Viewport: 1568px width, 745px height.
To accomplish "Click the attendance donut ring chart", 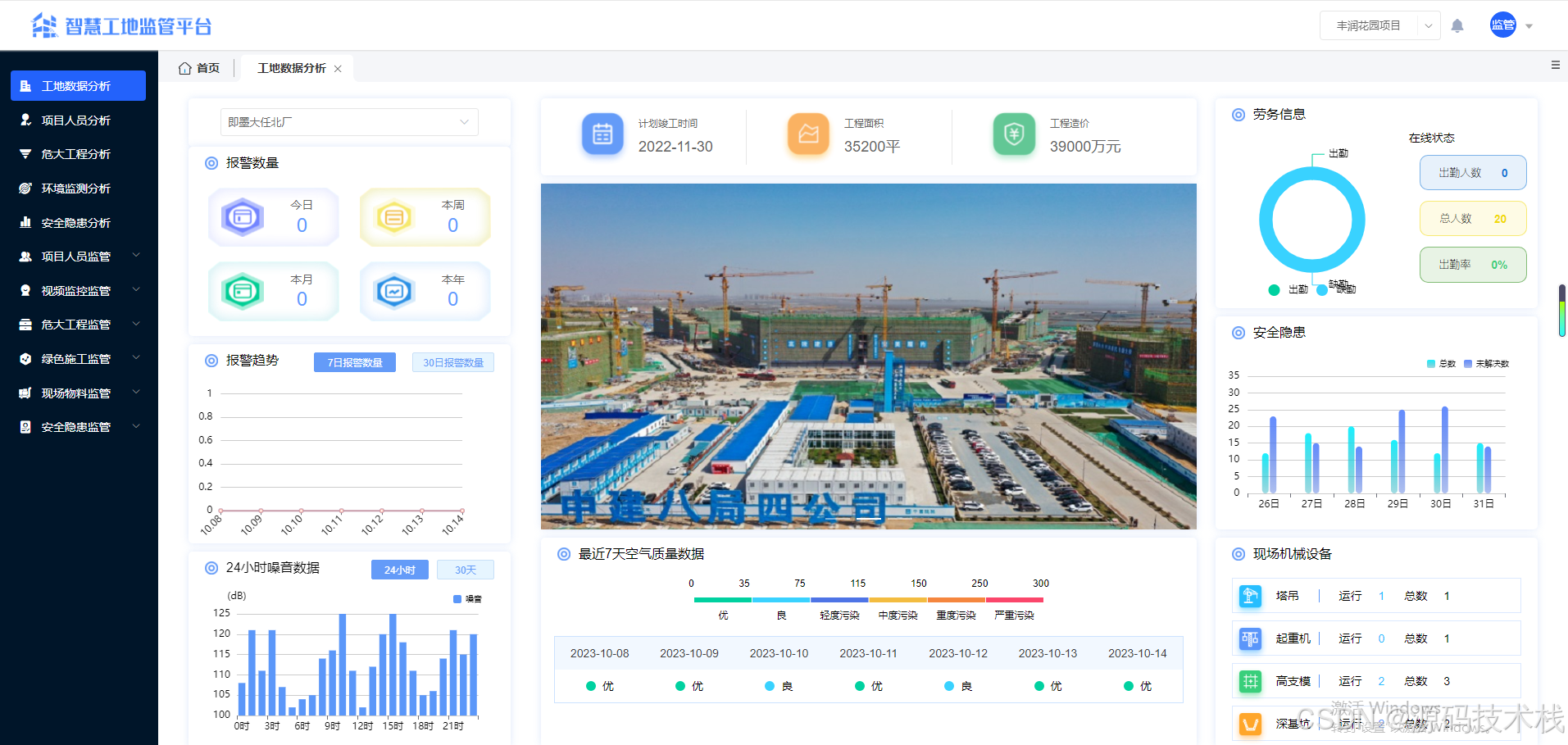I will (1311, 220).
